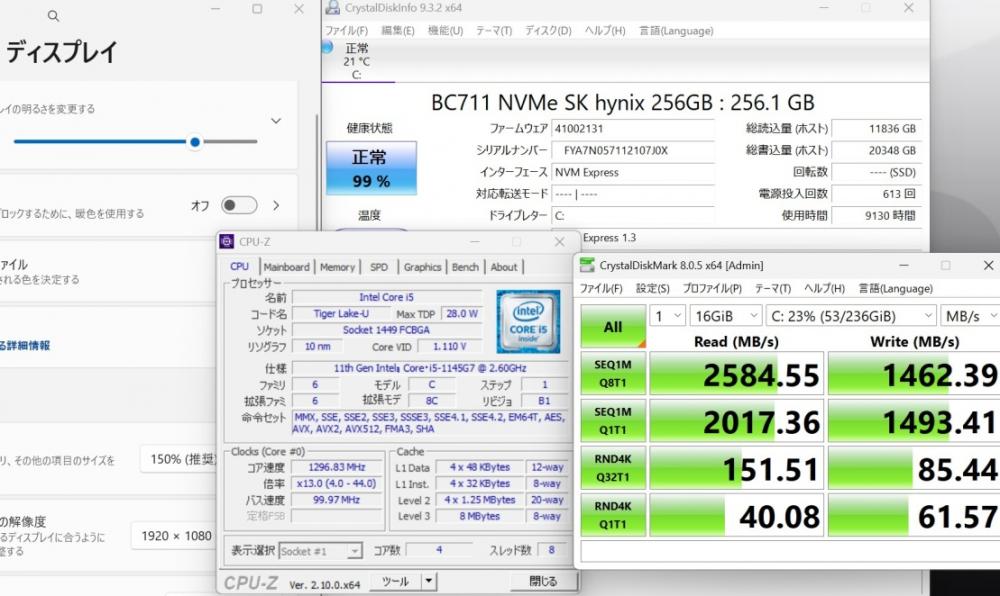This screenshot has width=1000, height=596.
Task: Run all benchmarks with the All button
Action: [613, 326]
